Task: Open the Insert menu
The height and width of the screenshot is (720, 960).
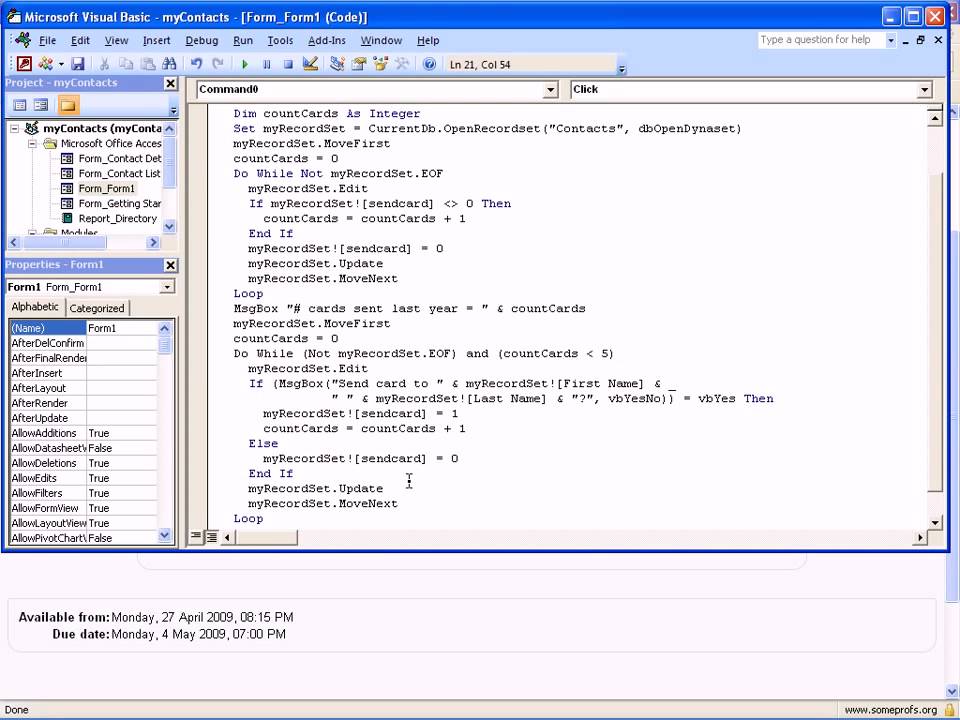Action: coord(157,40)
